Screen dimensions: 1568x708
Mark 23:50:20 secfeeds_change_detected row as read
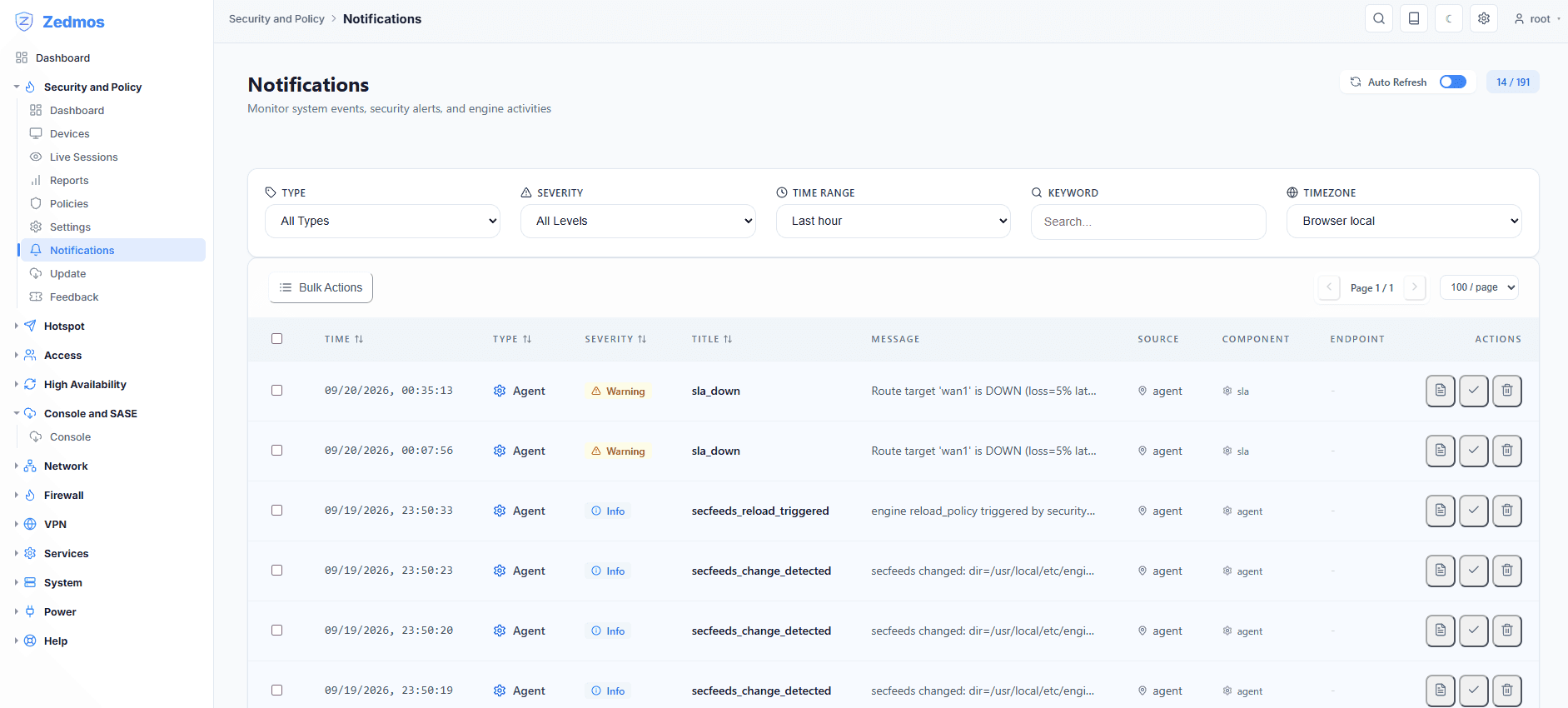pyautogui.click(x=1474, y=631)
